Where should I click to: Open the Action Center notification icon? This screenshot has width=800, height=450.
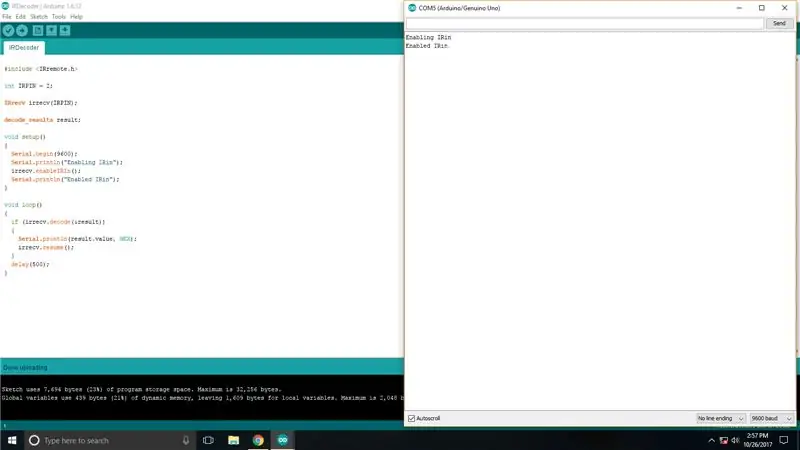pos(784,440)
